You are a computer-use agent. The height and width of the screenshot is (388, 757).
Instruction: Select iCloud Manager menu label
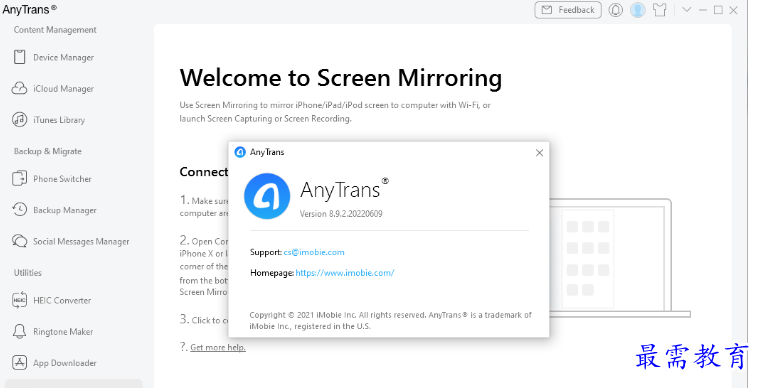click(x=63, y=89)
